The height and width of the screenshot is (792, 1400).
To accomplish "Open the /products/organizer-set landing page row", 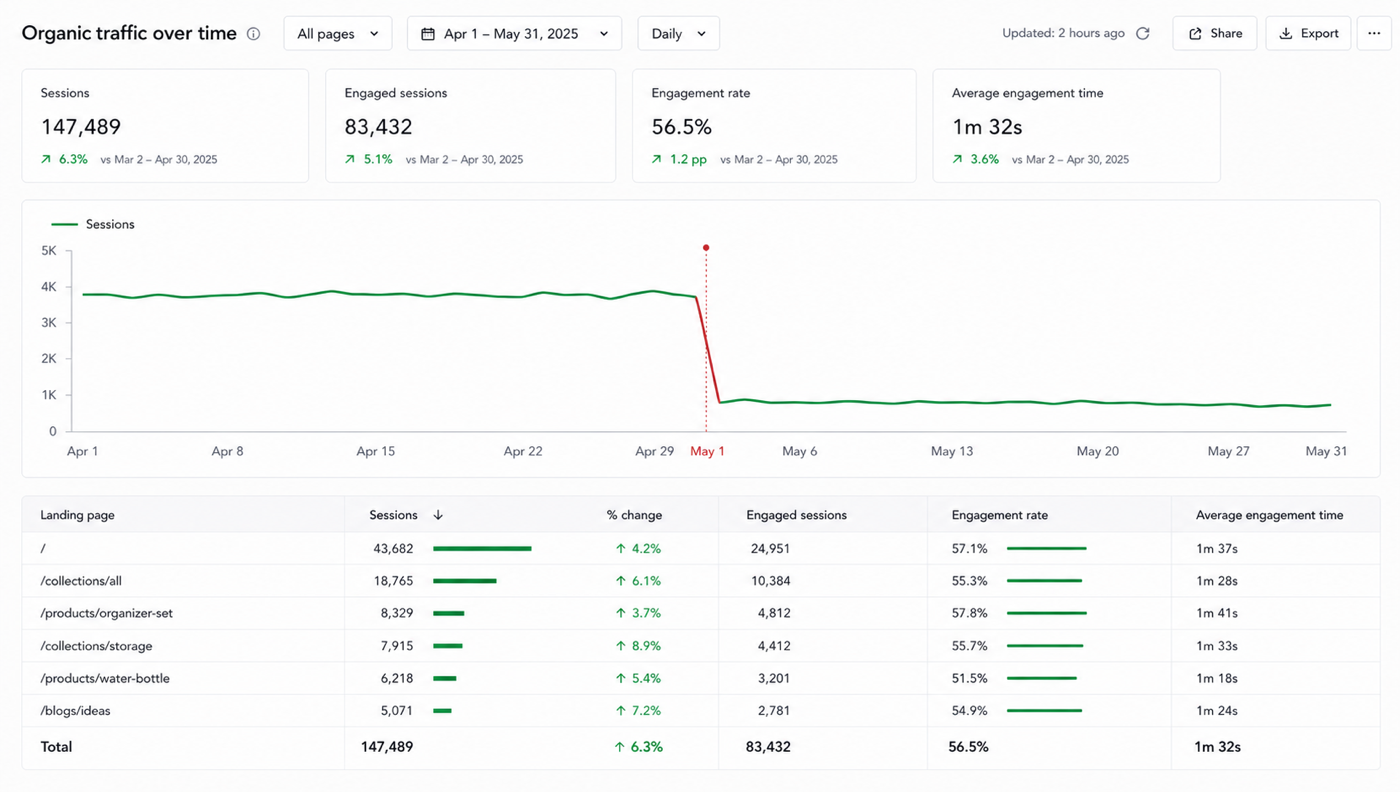I will coord(701,613).
